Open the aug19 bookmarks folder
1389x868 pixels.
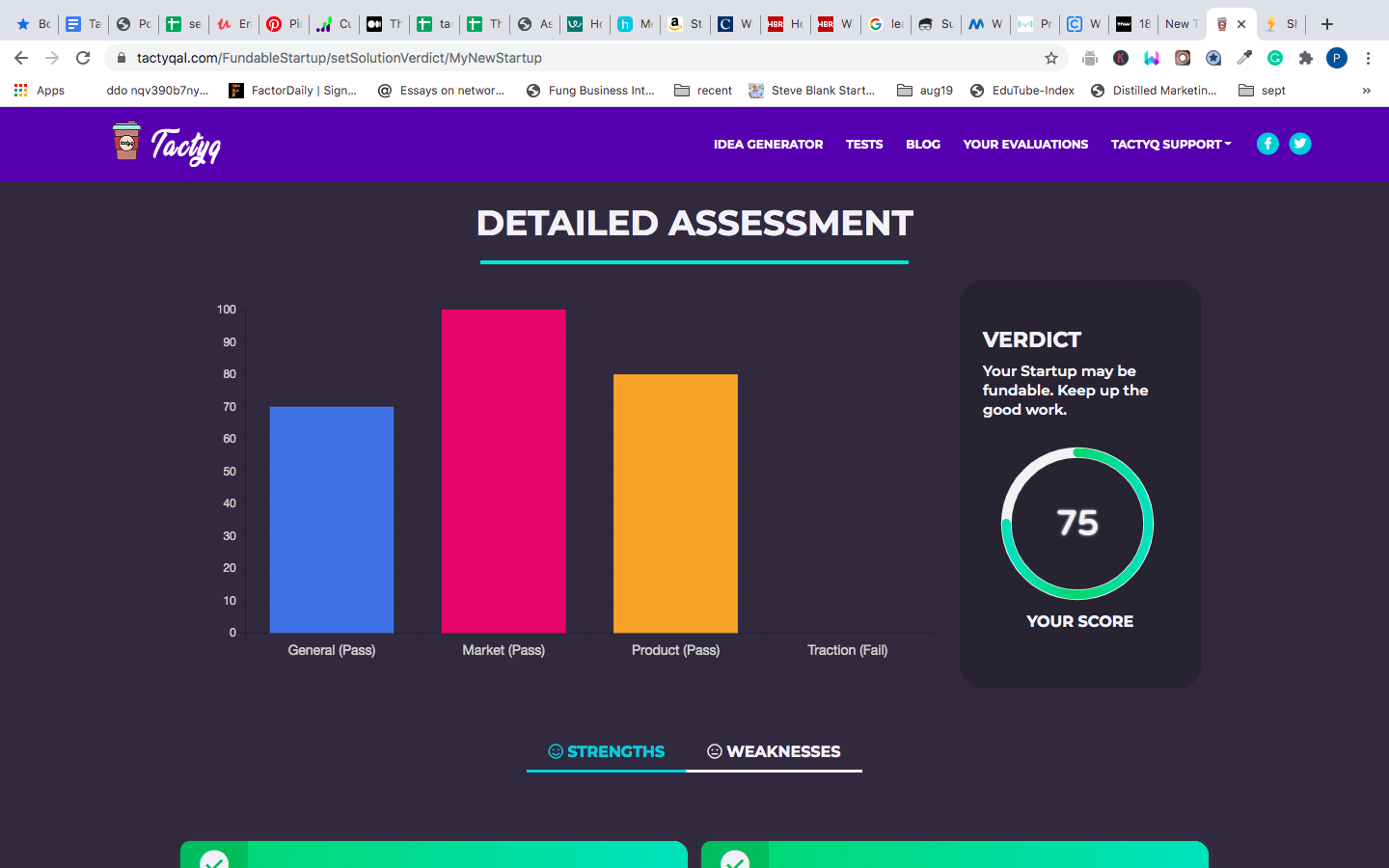point(925,91)
